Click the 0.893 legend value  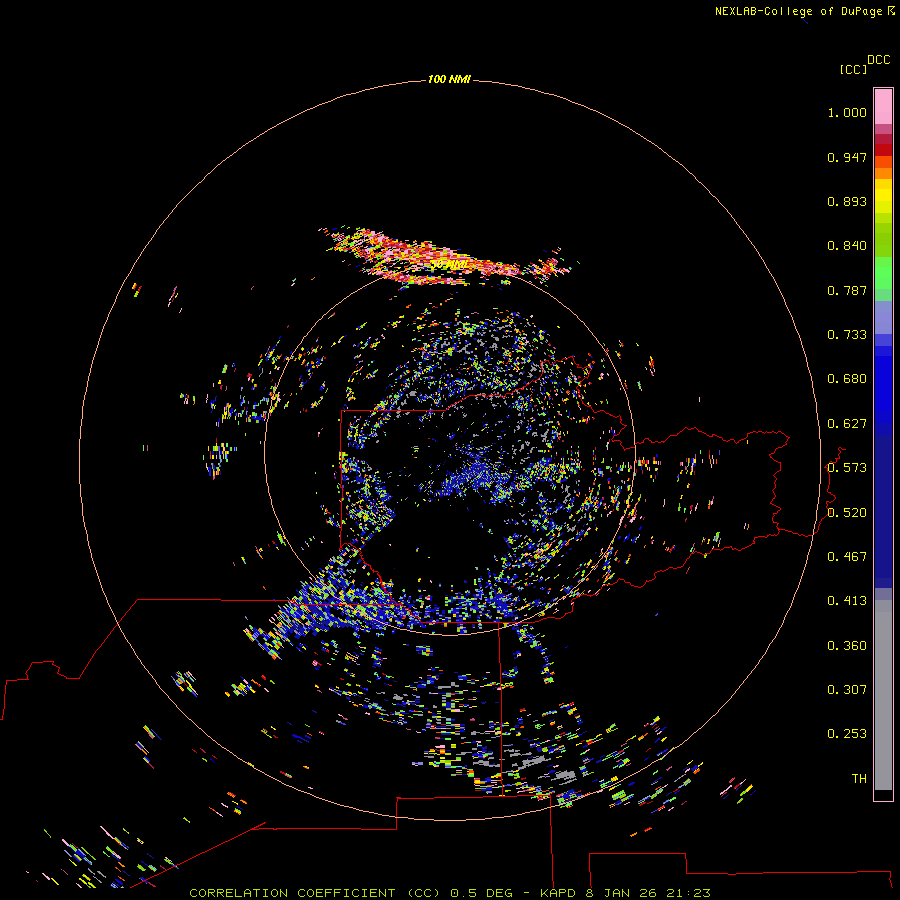pos(847,202)
